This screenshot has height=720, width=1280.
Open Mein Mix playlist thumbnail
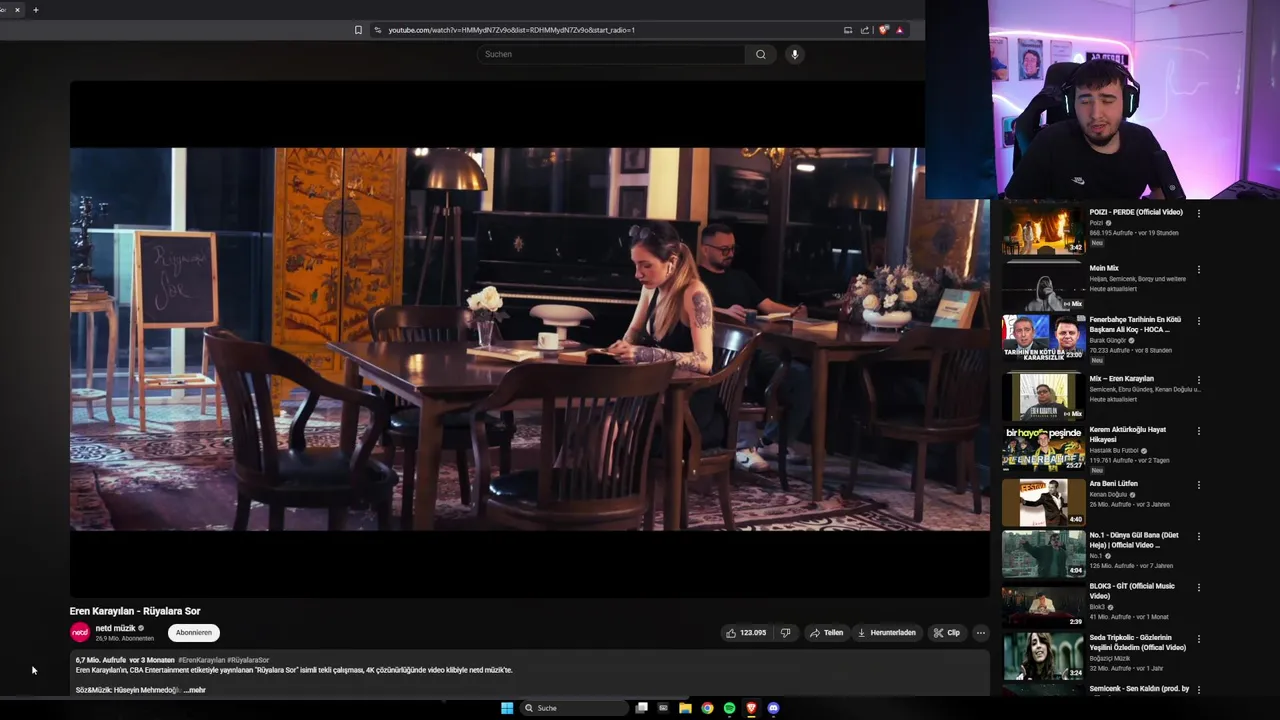click(x=1043, y=286)
